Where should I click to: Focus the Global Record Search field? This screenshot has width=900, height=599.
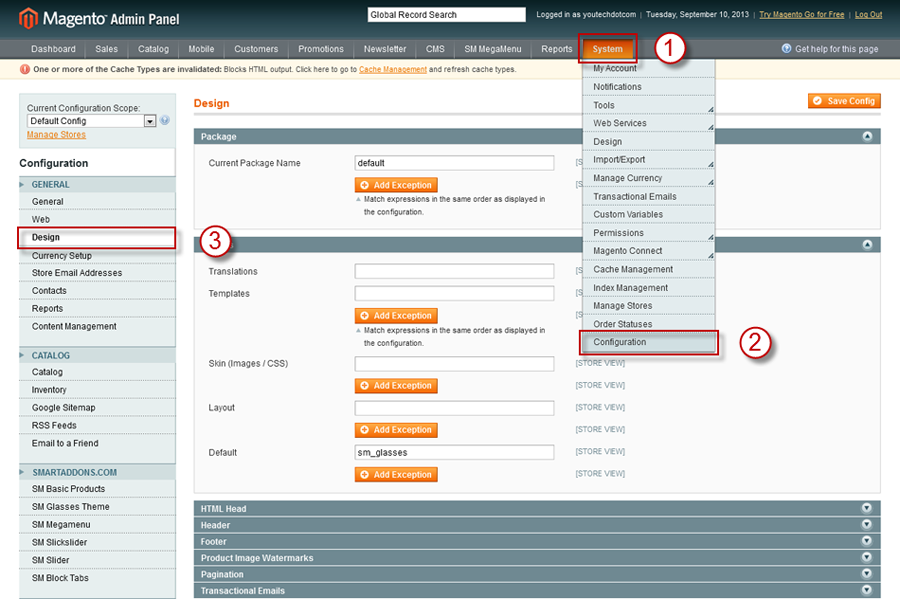point(447,14)
